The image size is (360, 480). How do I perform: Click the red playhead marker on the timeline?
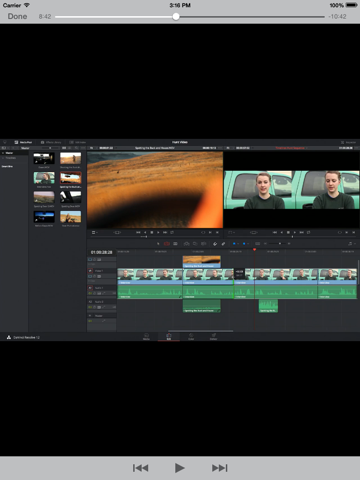pyautogui.click(x=254, y=249)
